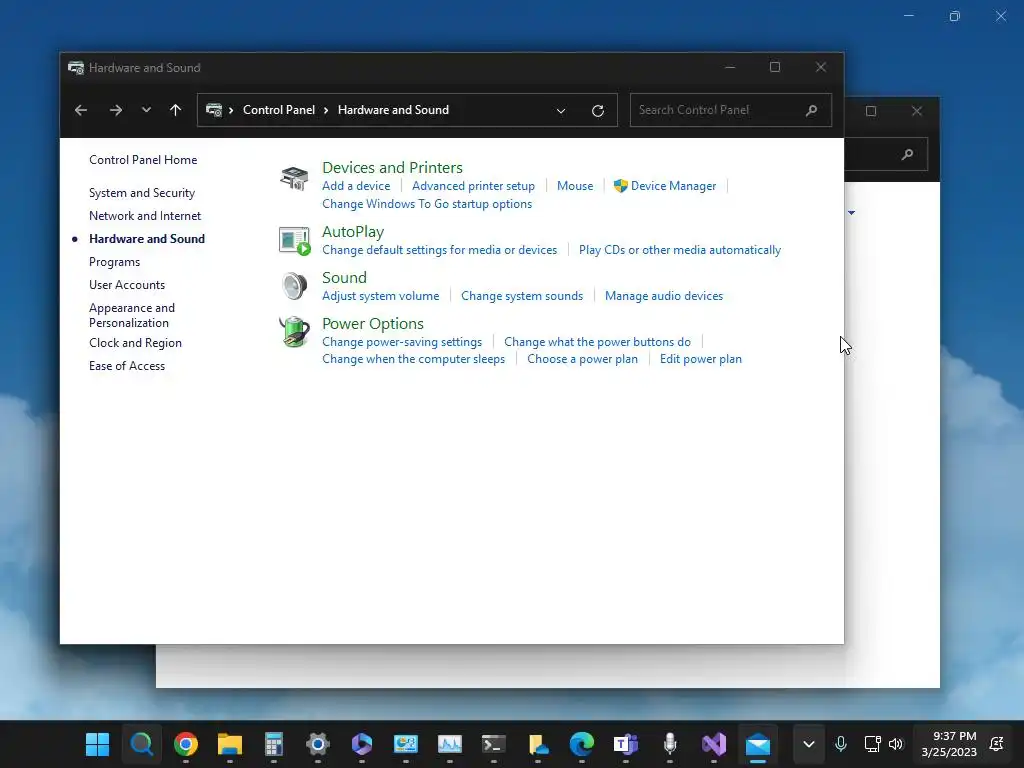This screenshot has height=768, width=1024.
Task: Open the Devices and Printers category icon
Action: (x=294, y=178)
